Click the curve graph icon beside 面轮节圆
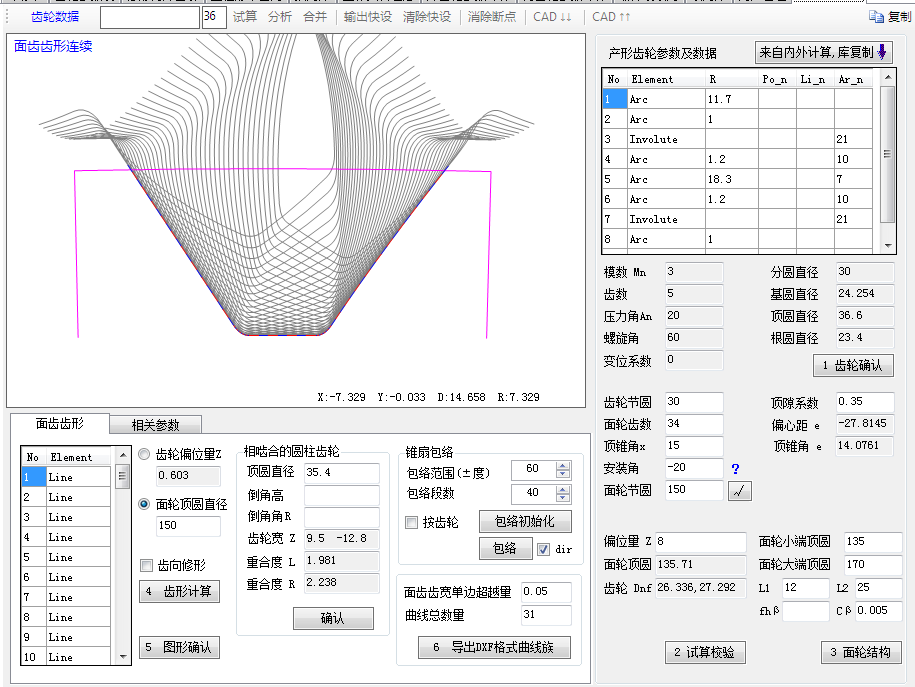 pos(740,491)
